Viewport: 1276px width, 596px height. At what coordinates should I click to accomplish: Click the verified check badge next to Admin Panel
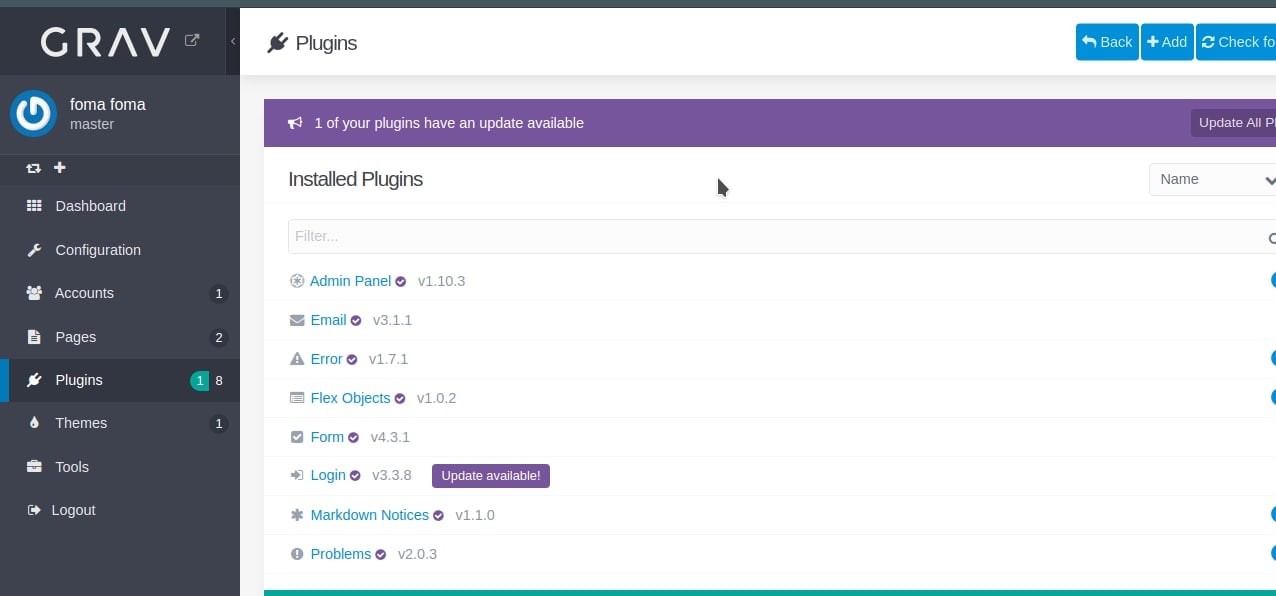(x=401, y=282)
